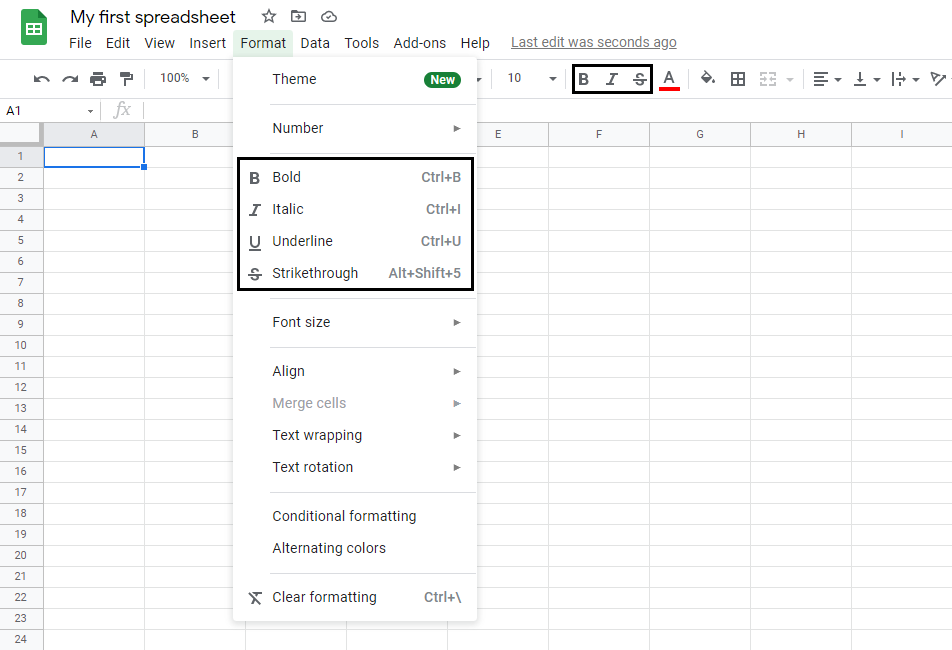Toggle Strikethrough in the toolbar
This screenshot has height=650, width=952.
[640, 79]
